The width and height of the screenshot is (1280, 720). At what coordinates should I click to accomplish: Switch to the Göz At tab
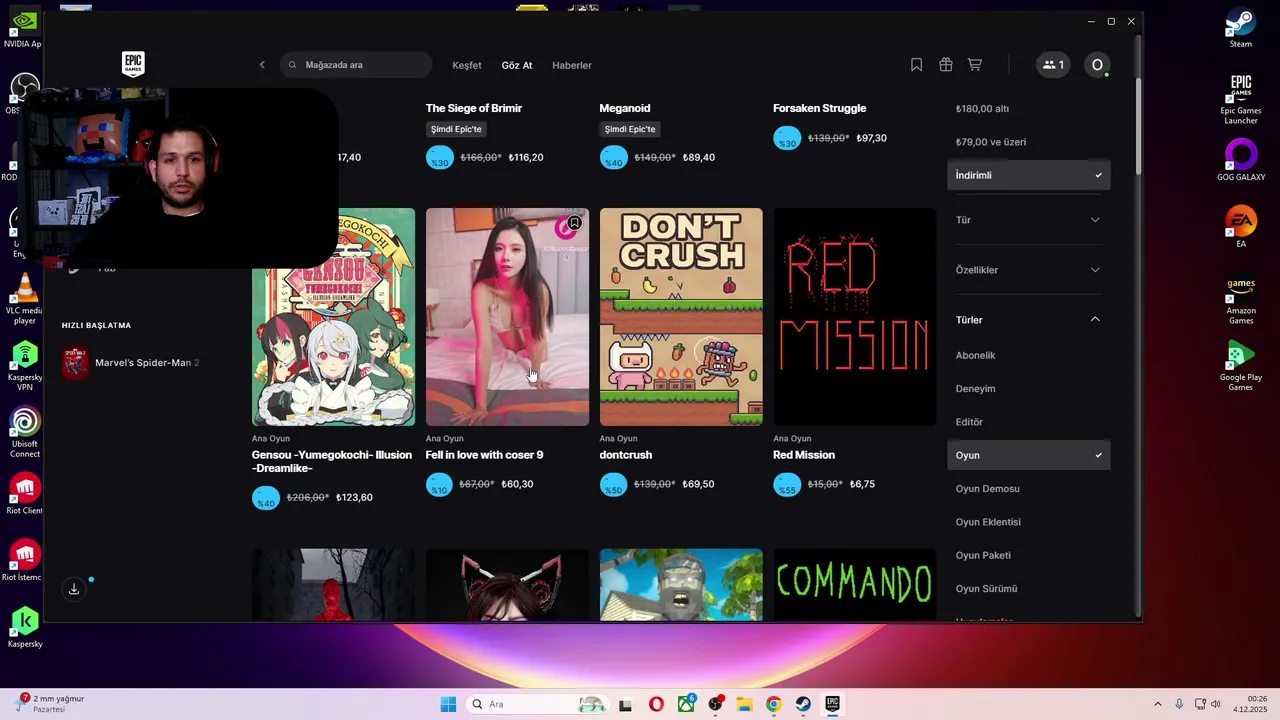(517, 65)
